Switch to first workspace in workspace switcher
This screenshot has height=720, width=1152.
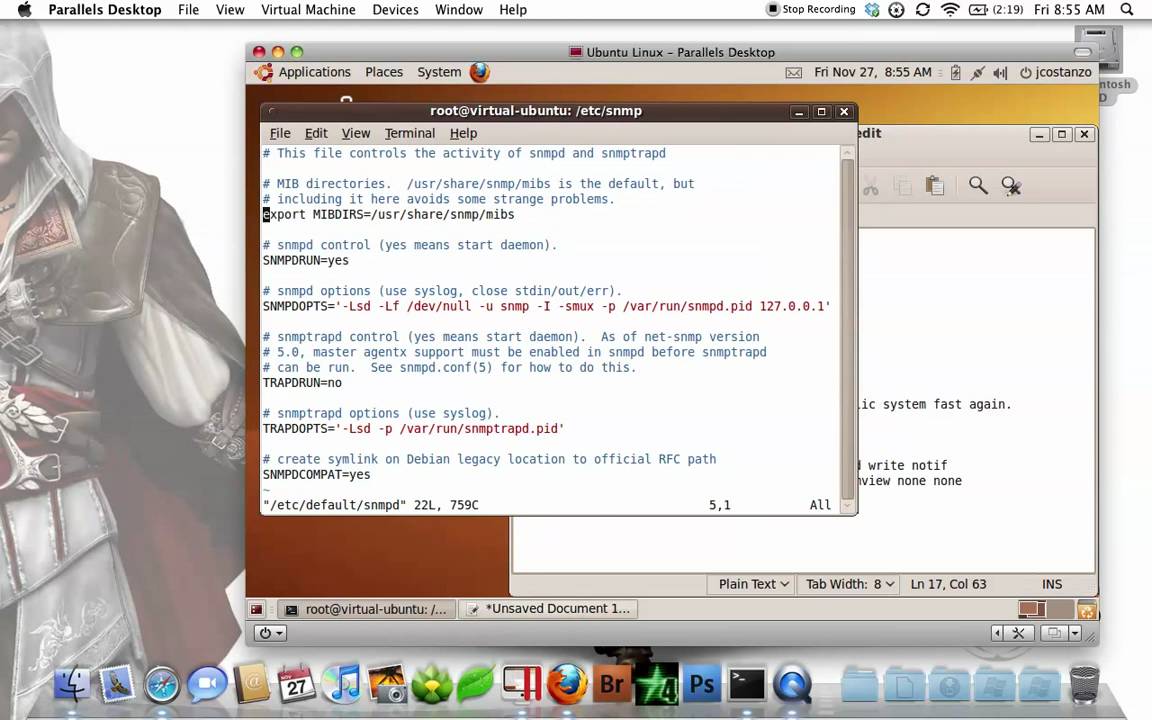(1032, 609)
